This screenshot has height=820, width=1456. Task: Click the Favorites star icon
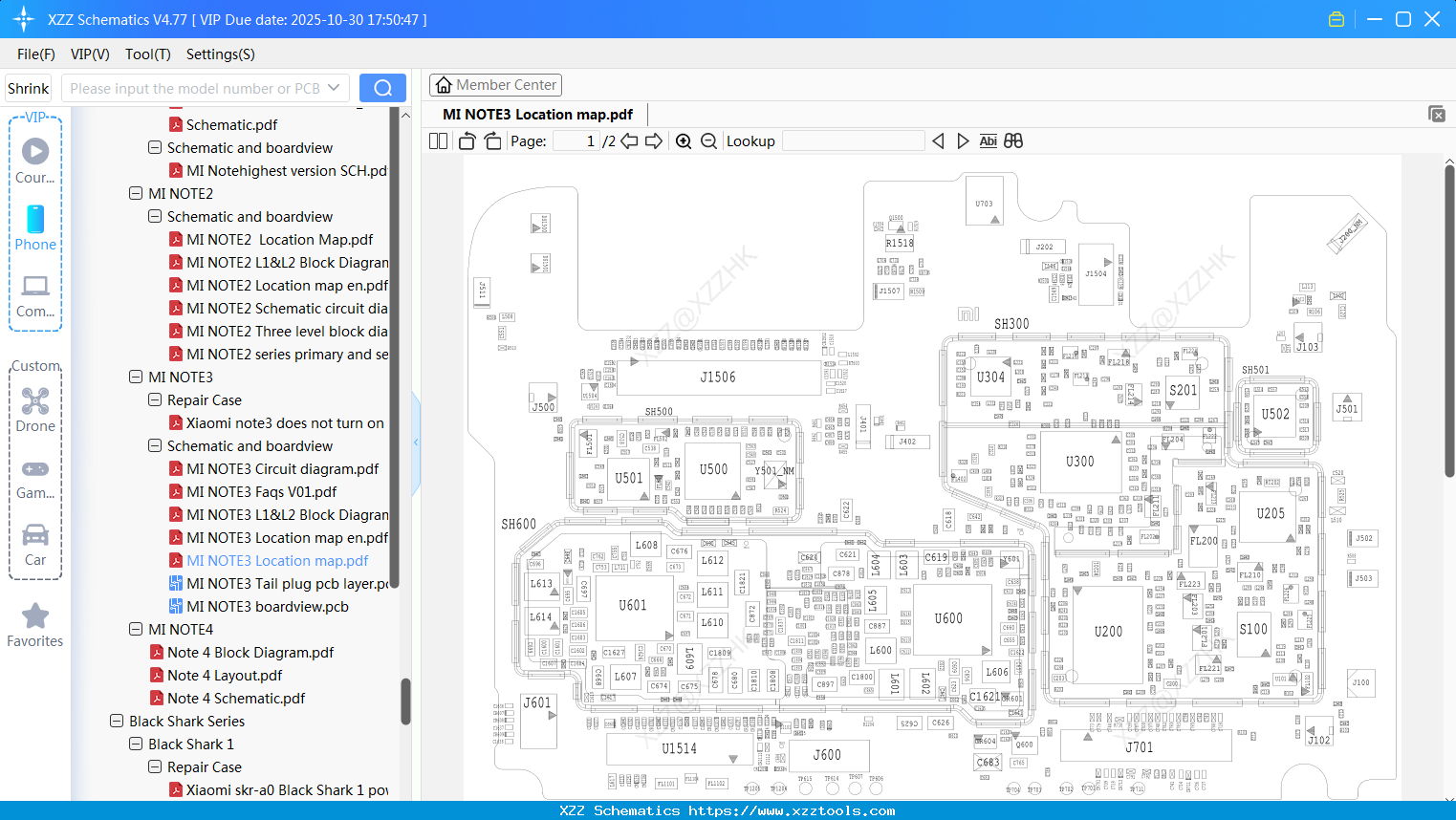(x=35, y=615)
